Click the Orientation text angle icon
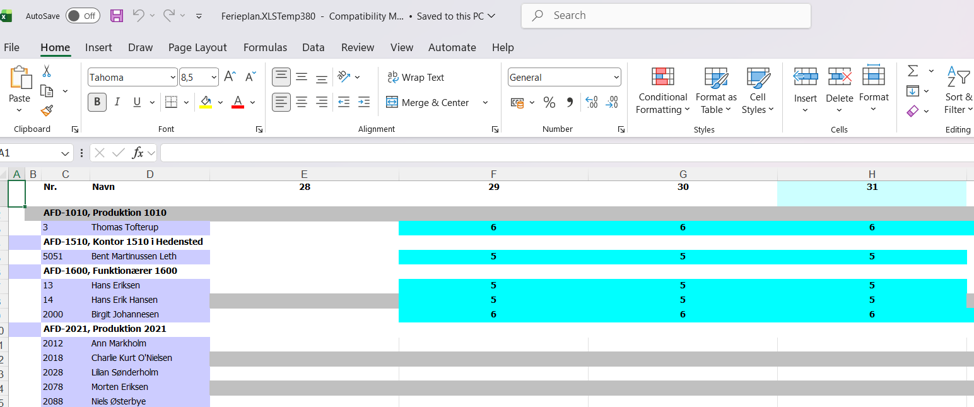 [x=344, y=77]
